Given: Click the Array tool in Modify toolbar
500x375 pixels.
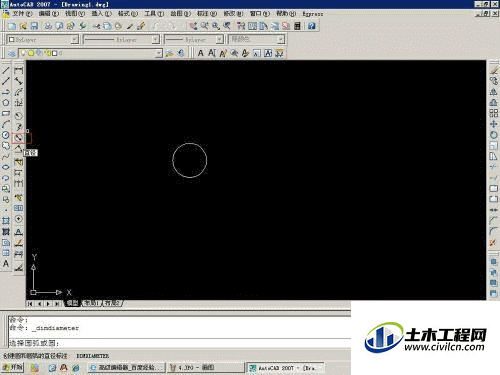Looking at the screenshot, I should point(494,113).
